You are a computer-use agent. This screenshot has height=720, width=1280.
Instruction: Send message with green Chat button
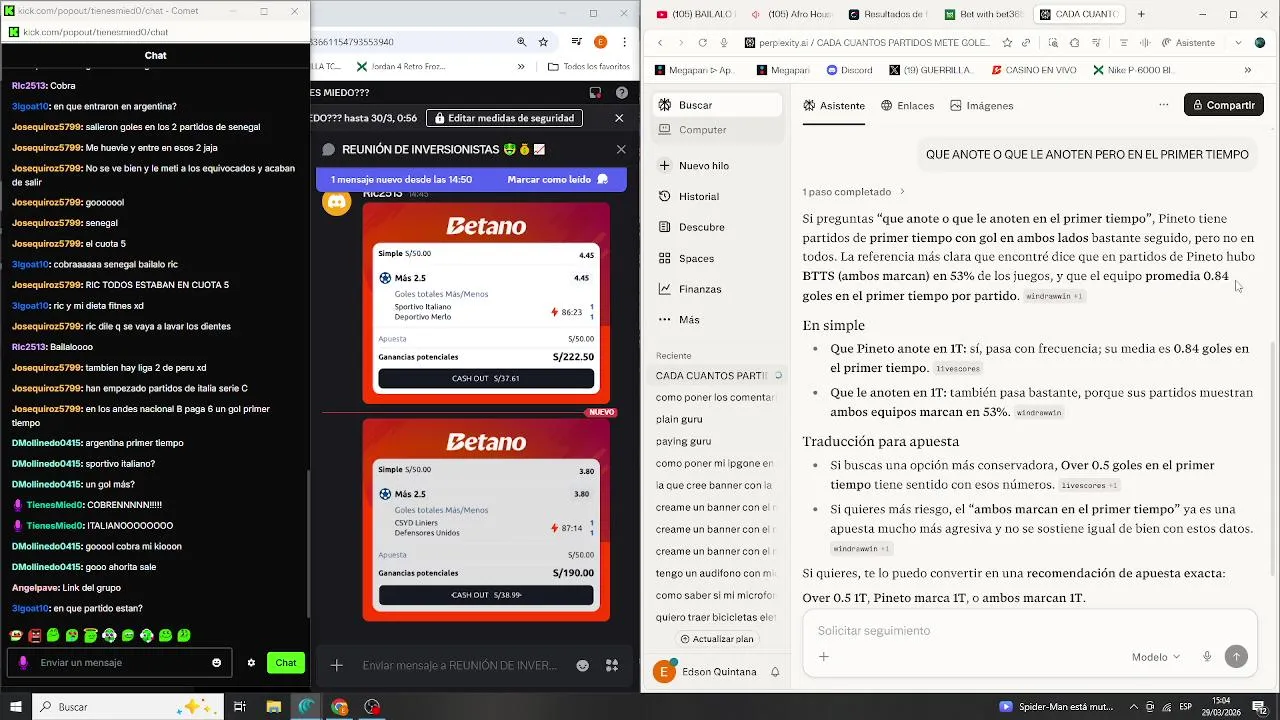point(286,663)
